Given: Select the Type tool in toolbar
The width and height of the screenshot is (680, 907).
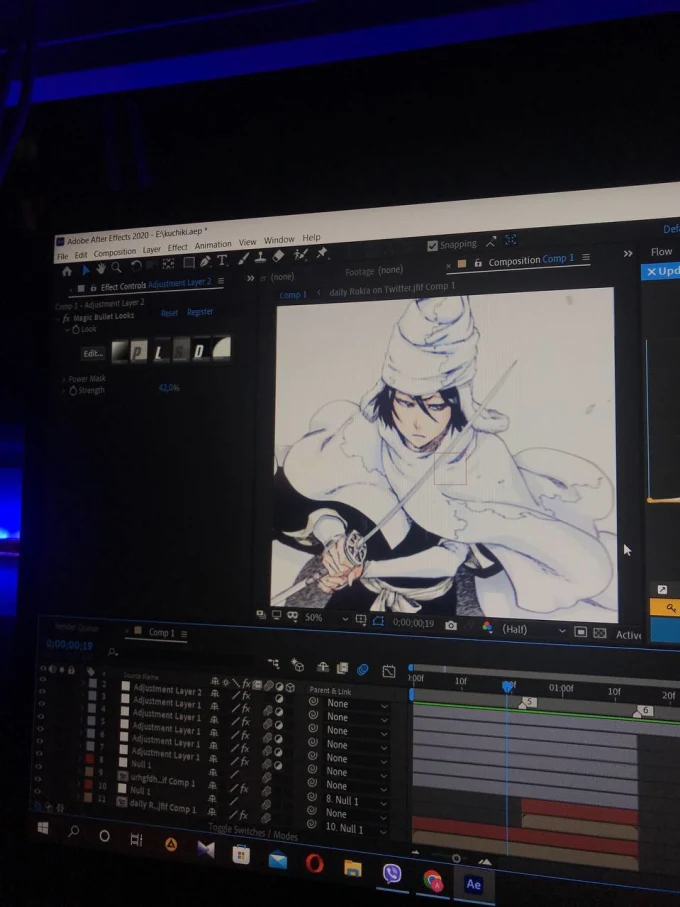Looking at the screenshot, I should coord(222,262).
